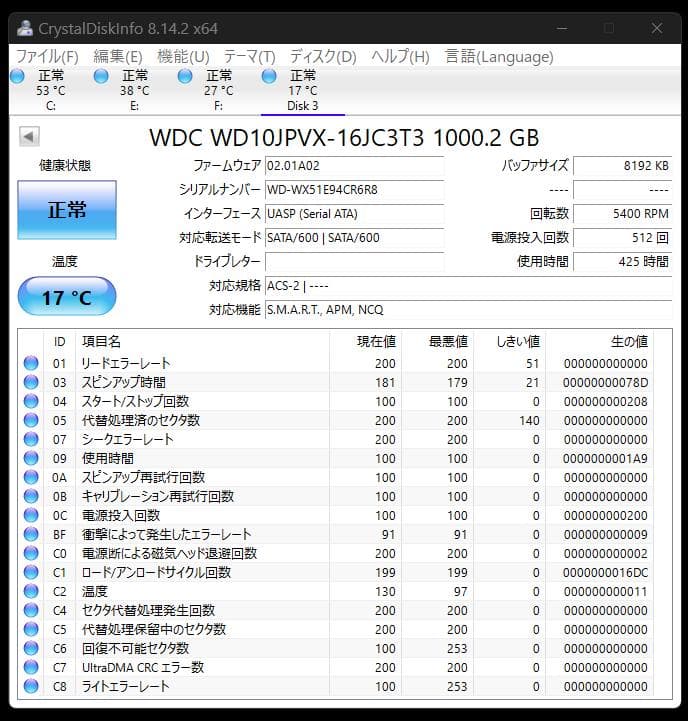Click the status orb for row C6 回復不可能セクタ数
This screenshot has width=688, height=721.
(x=31, y=648)
